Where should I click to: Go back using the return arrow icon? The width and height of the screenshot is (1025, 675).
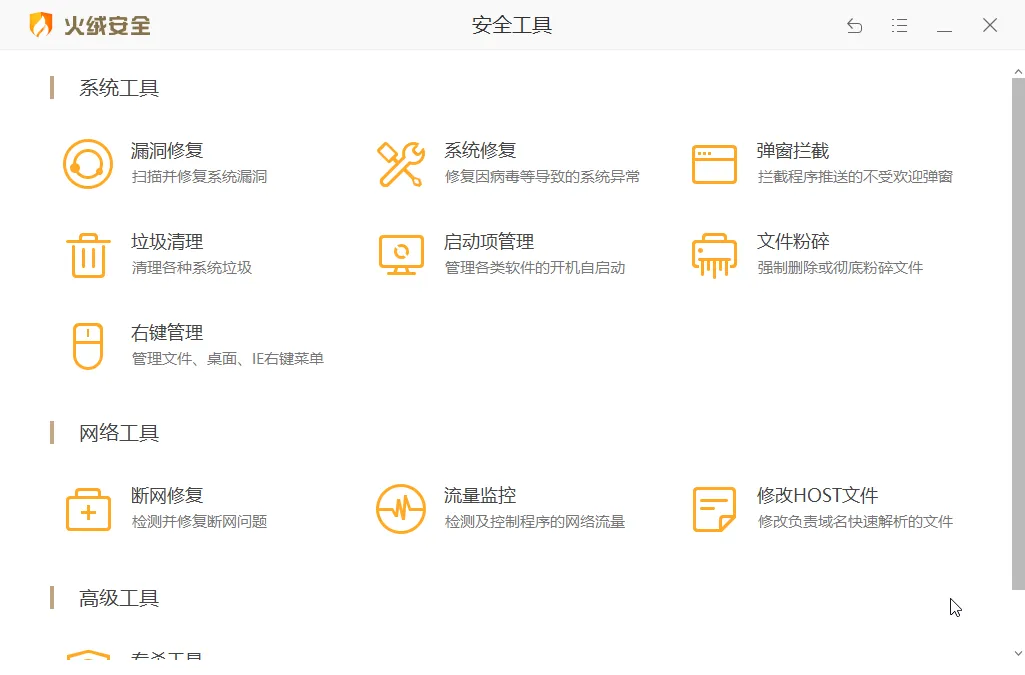[854, 25]
